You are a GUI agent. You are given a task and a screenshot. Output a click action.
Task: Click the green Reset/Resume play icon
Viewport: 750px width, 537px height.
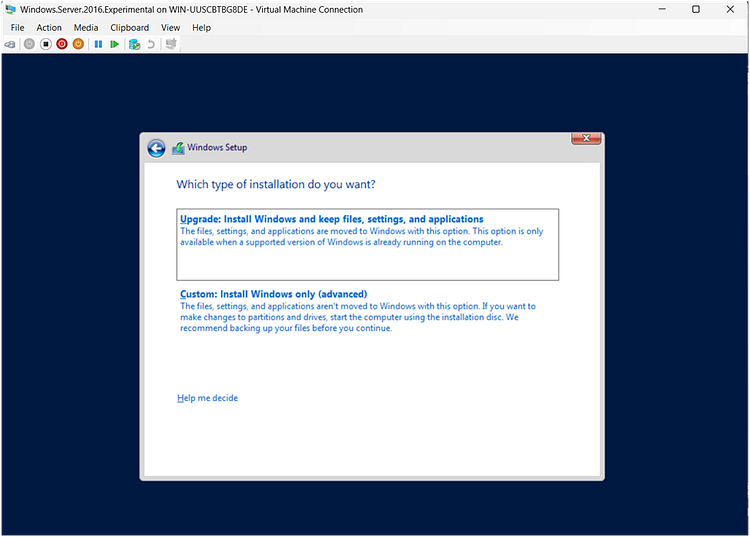click(114, 44)
